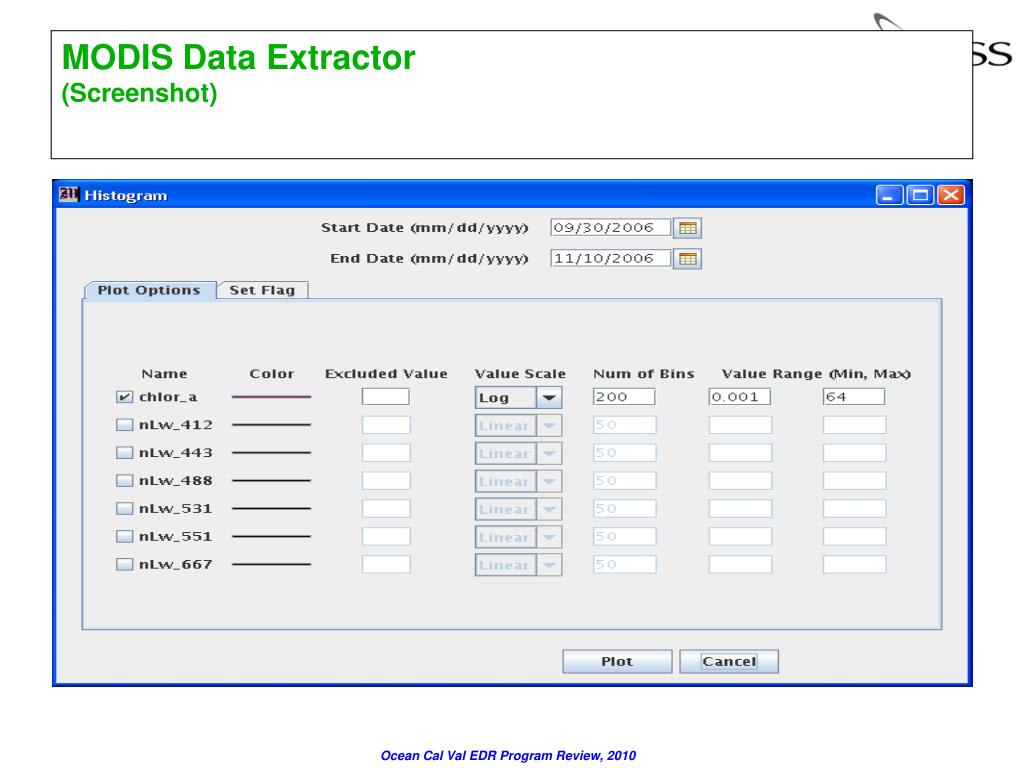Click the End Date field 11/10/2006

click(610, 258)
